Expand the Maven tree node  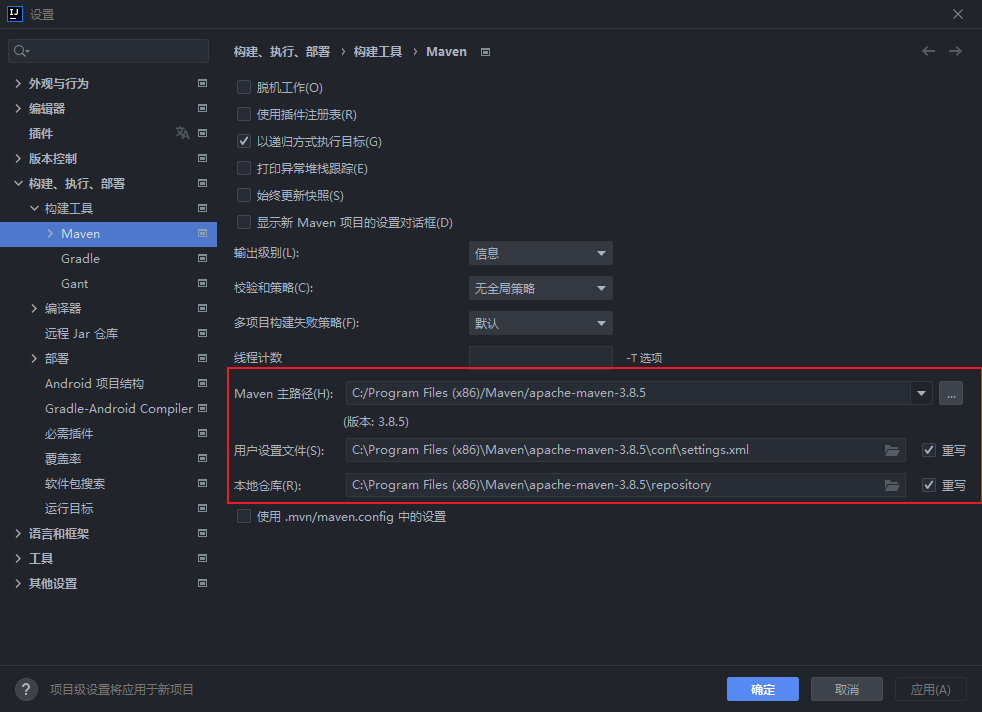[x=50, y=233]
